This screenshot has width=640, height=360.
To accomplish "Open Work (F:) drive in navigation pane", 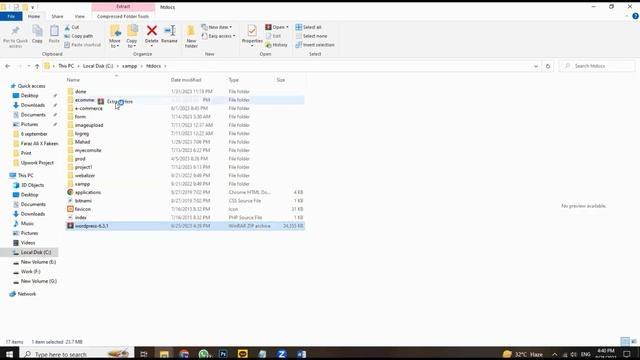I will pyautogui.click(x=30, y=272).
